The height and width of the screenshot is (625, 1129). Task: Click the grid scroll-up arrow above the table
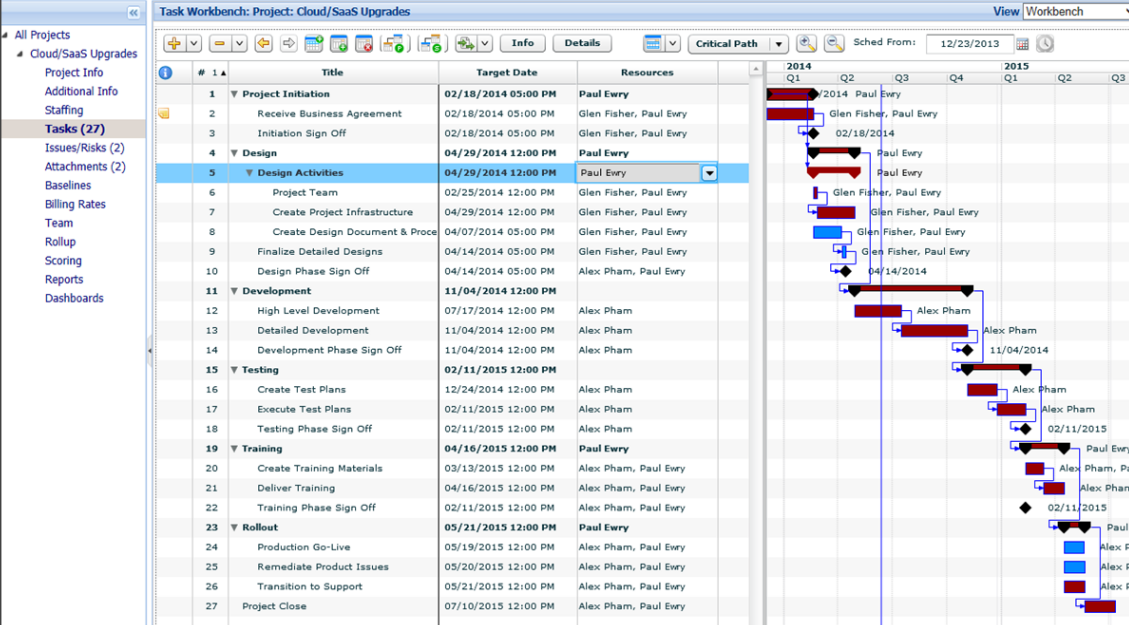point(755,69)
